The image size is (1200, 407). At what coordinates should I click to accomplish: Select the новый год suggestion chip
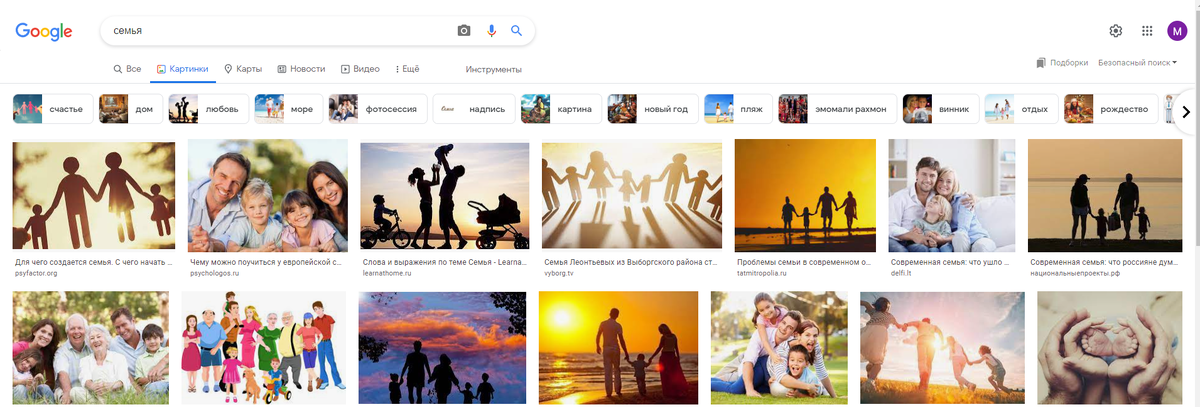click(652, 108)
